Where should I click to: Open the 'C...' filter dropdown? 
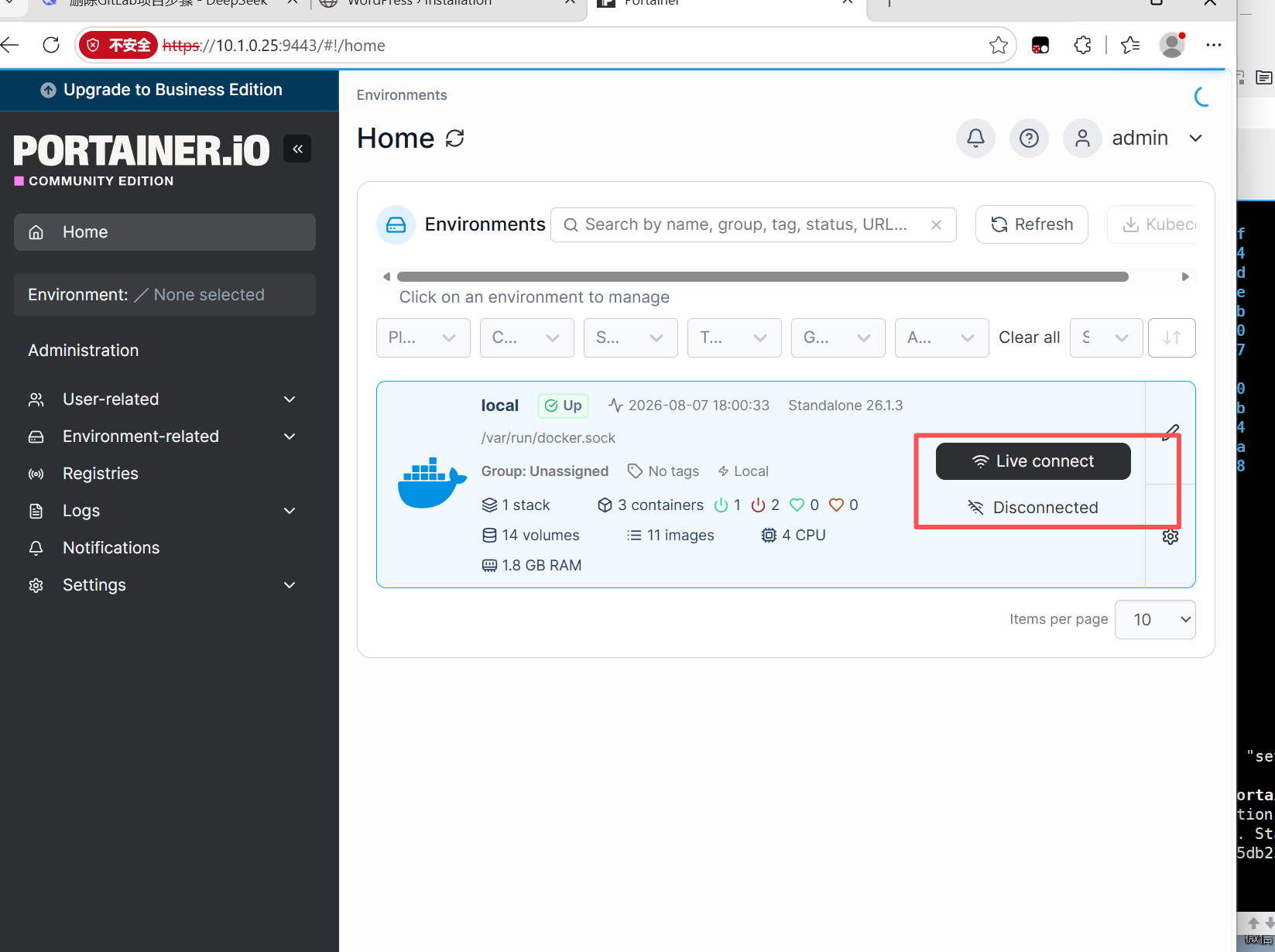[527, 337]
